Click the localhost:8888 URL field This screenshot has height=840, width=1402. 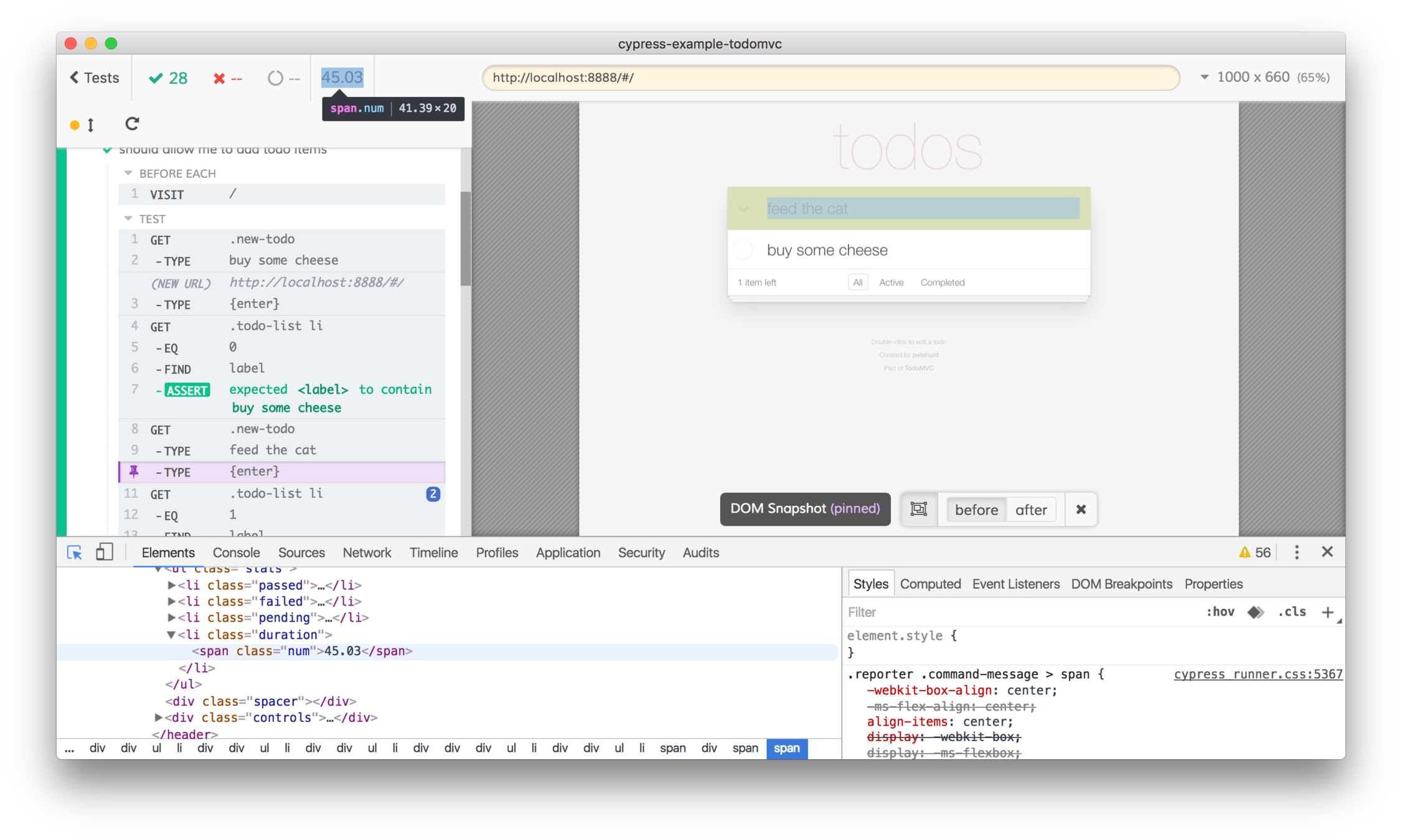click(x=830, y=78)
